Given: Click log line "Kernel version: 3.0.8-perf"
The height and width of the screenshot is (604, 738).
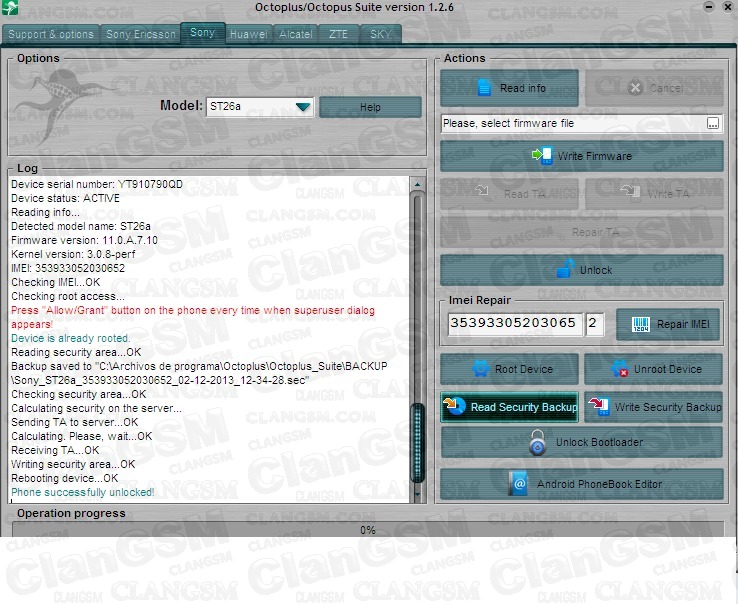Looking at the screenshot, I should pyautogui.click(x=73, y=254).
